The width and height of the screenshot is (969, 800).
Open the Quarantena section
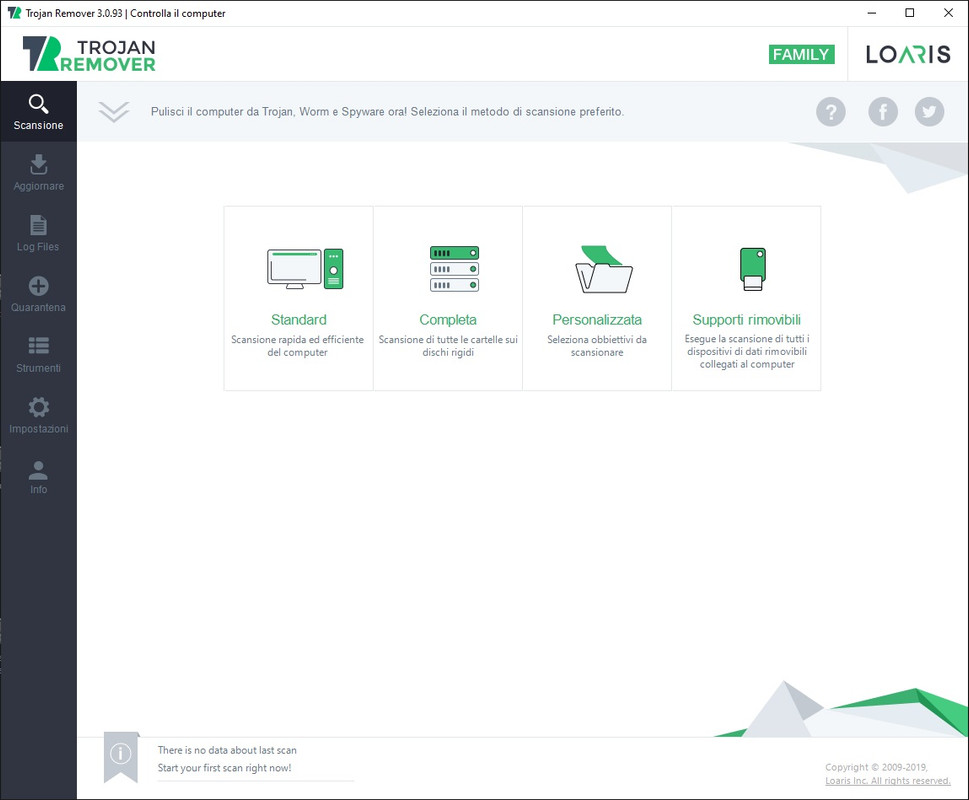tap(38, 294)
